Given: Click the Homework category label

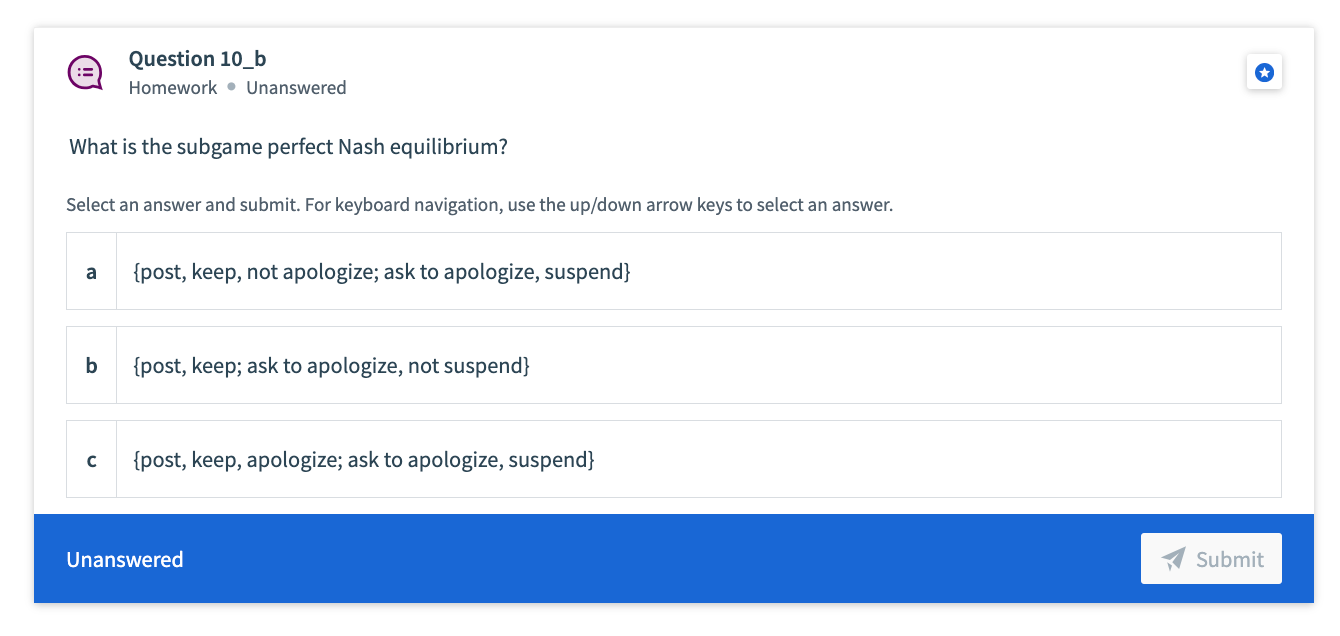Looking at the screenshot, I should [173, 88].
